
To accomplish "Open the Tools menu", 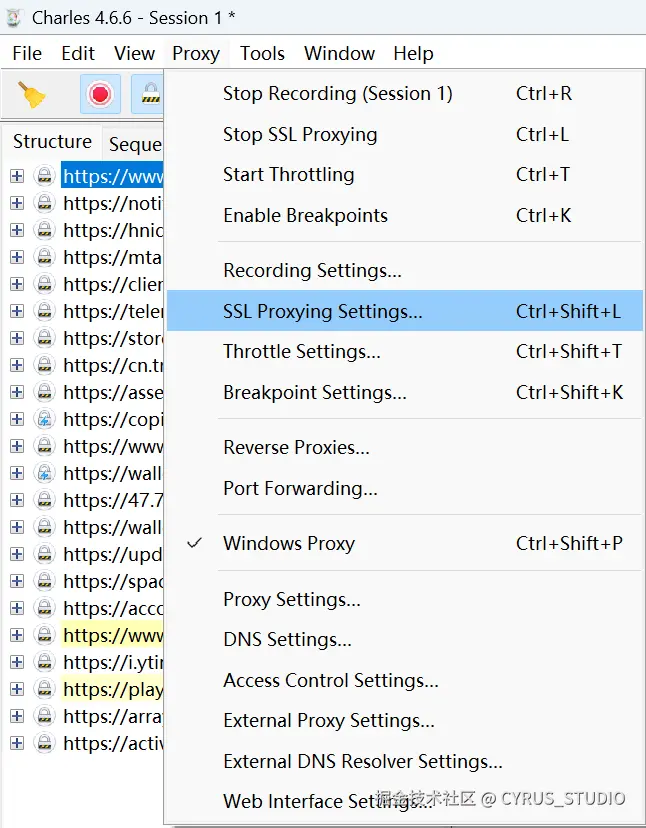I will point(262,53).
